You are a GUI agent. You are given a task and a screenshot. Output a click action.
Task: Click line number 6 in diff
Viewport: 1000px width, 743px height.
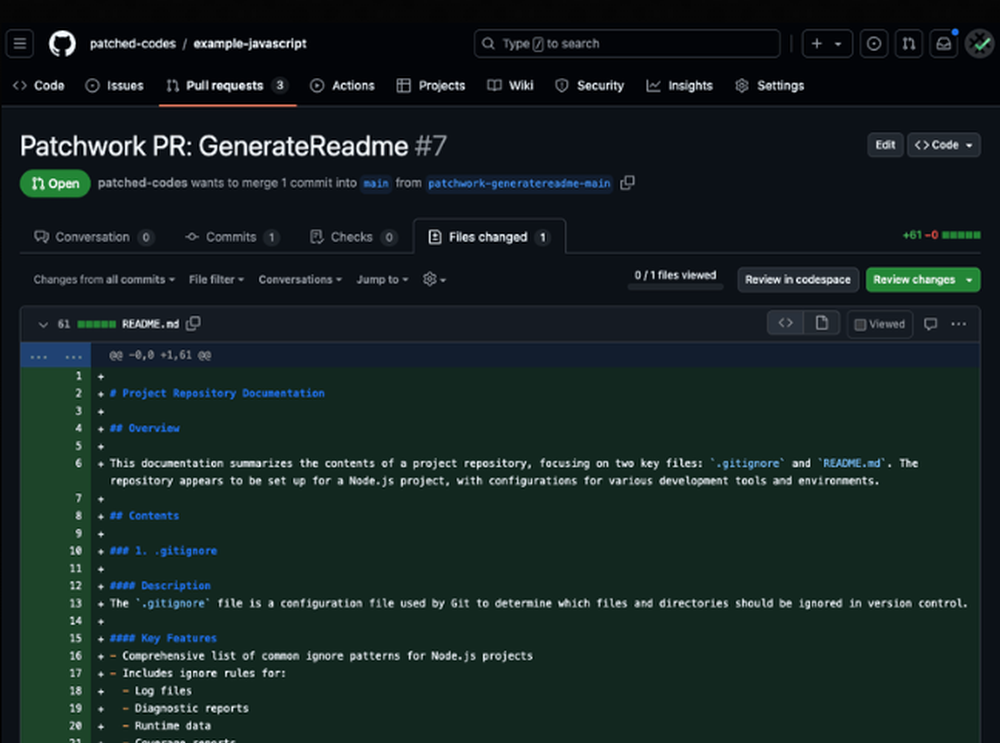[x=78, y=463]
